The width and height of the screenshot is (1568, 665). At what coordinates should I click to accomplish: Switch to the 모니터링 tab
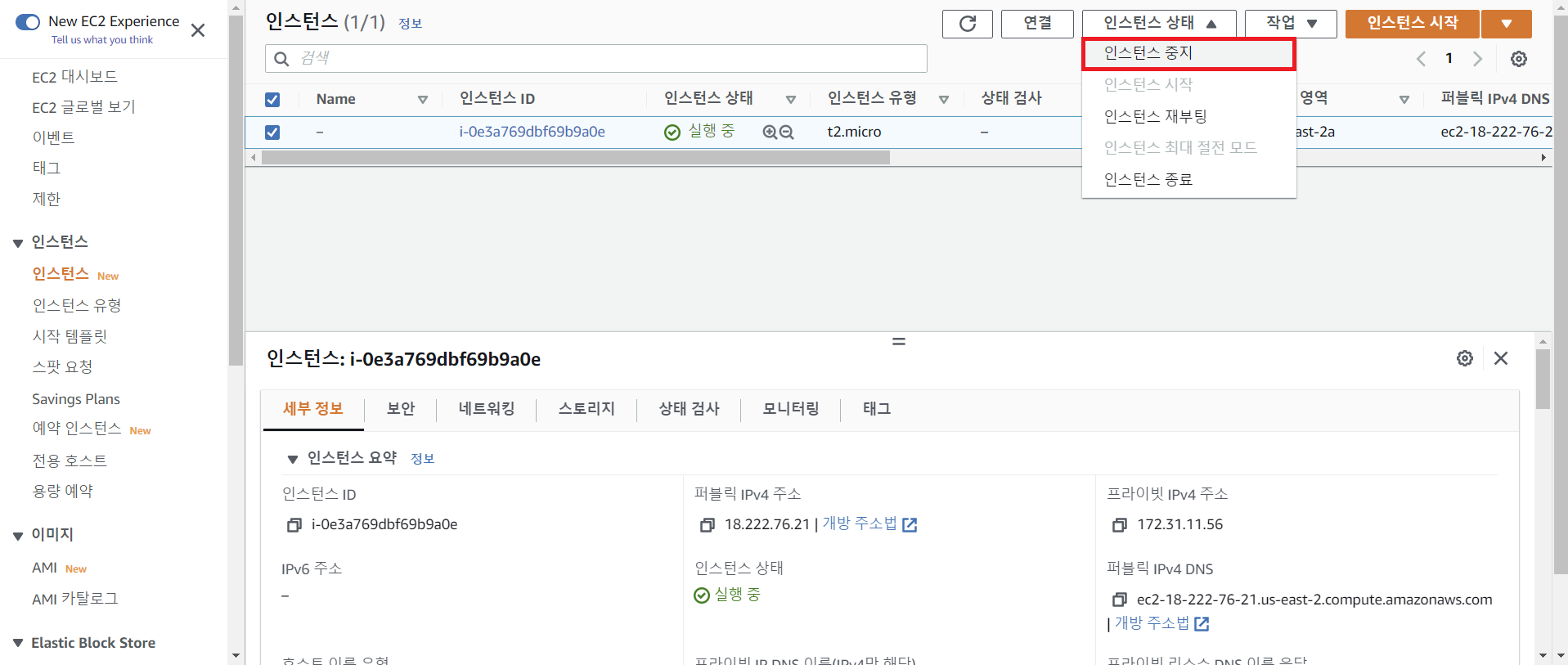(791, 409)
